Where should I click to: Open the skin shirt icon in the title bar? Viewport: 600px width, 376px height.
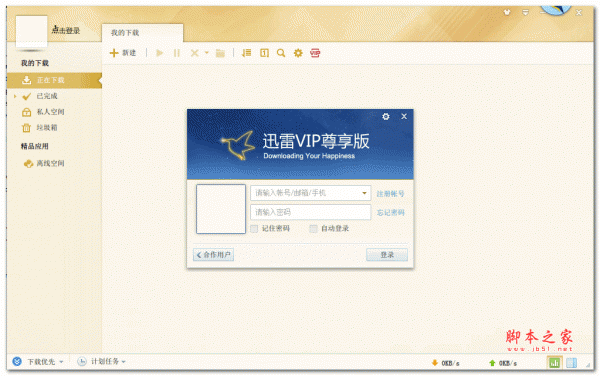point(507,12)
